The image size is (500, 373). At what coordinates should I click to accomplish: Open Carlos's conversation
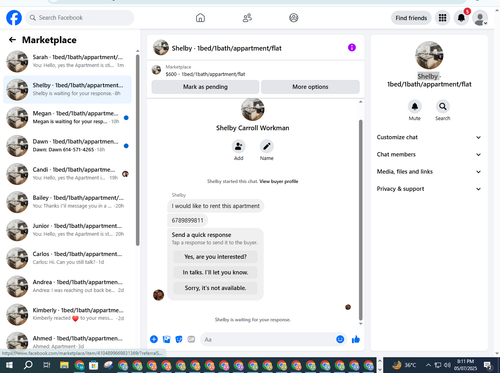(67, 258)
